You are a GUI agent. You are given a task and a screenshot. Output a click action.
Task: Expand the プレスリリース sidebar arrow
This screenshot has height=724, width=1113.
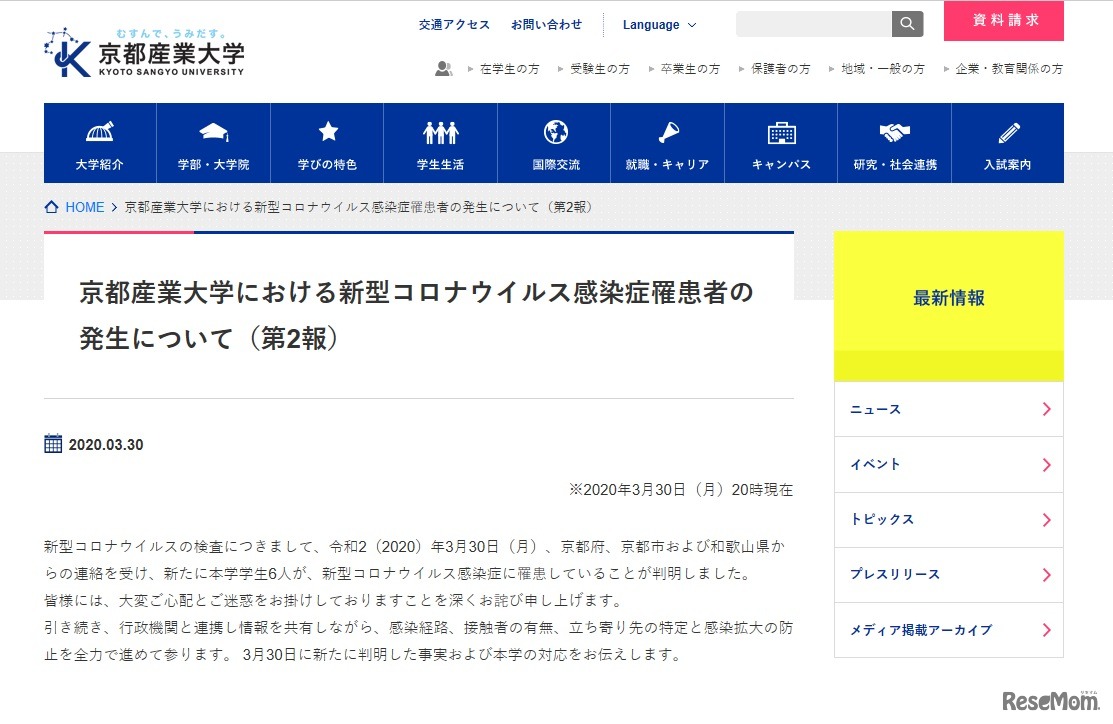[1046, 575]
